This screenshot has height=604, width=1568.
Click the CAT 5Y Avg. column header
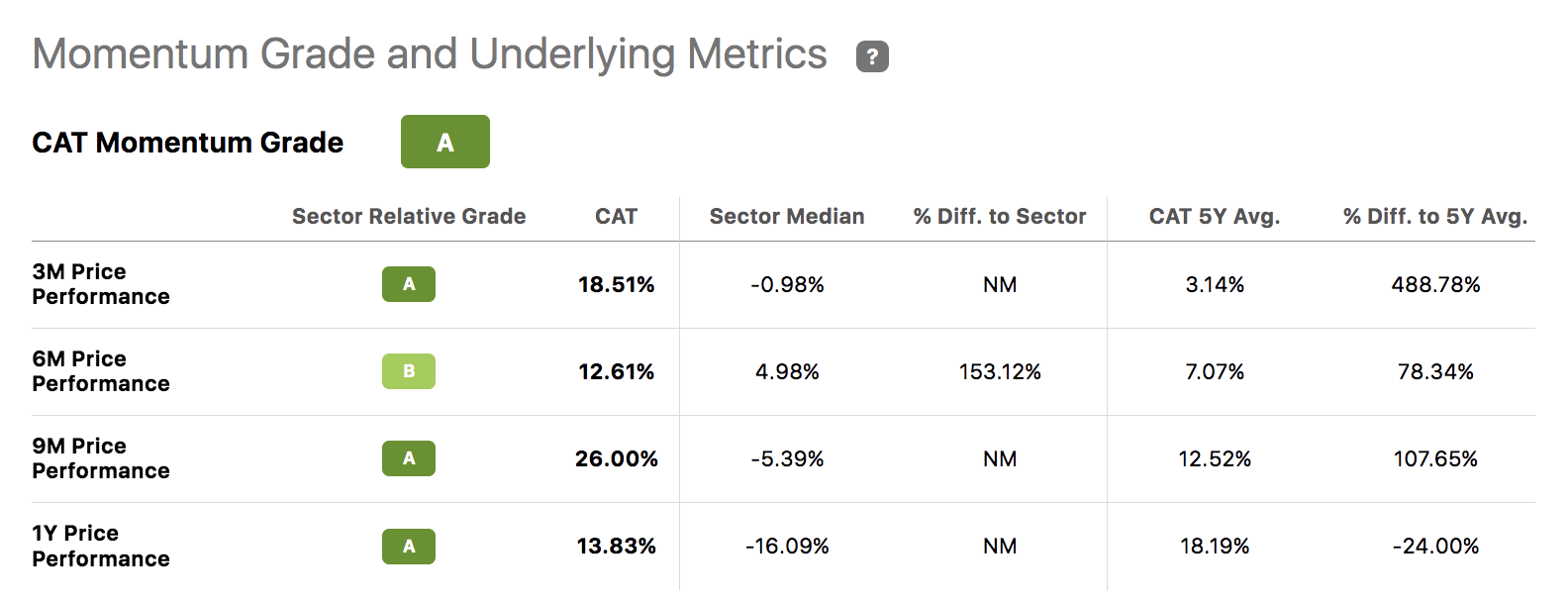(x=1215, y=216)
